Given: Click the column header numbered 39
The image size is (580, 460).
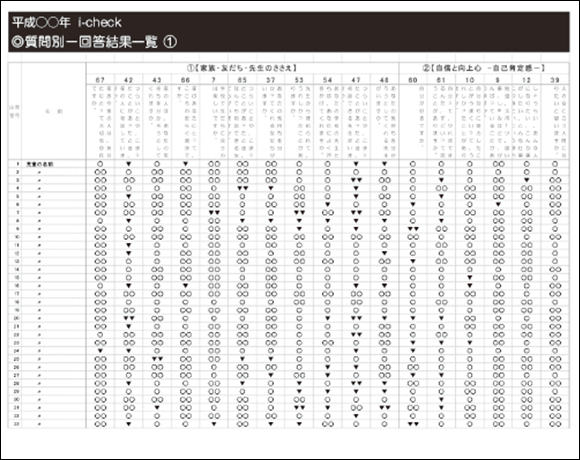Looking at the screenshot, I should point(555,80).
